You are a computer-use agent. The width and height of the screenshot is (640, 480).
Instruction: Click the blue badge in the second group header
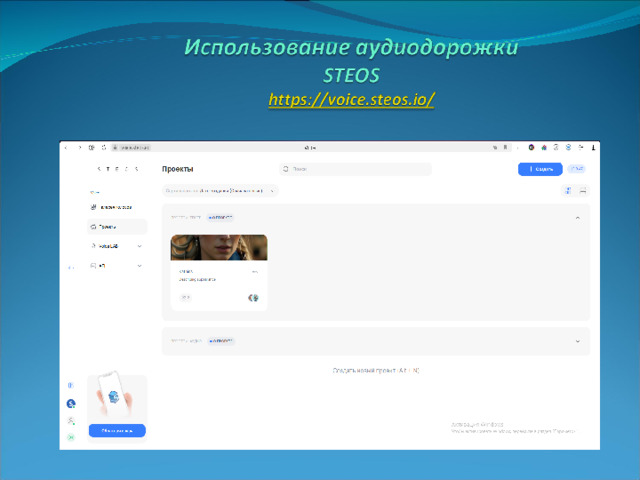click(221, 341)
